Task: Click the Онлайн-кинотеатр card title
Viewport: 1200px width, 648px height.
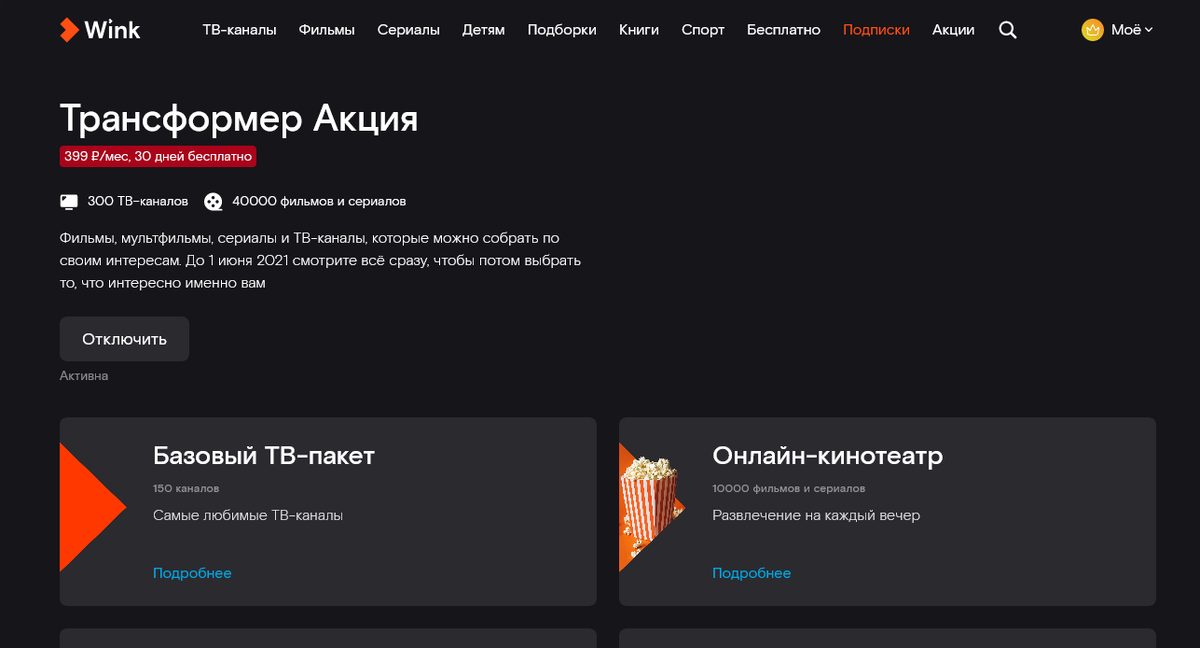Action: [x=828, y=456]
